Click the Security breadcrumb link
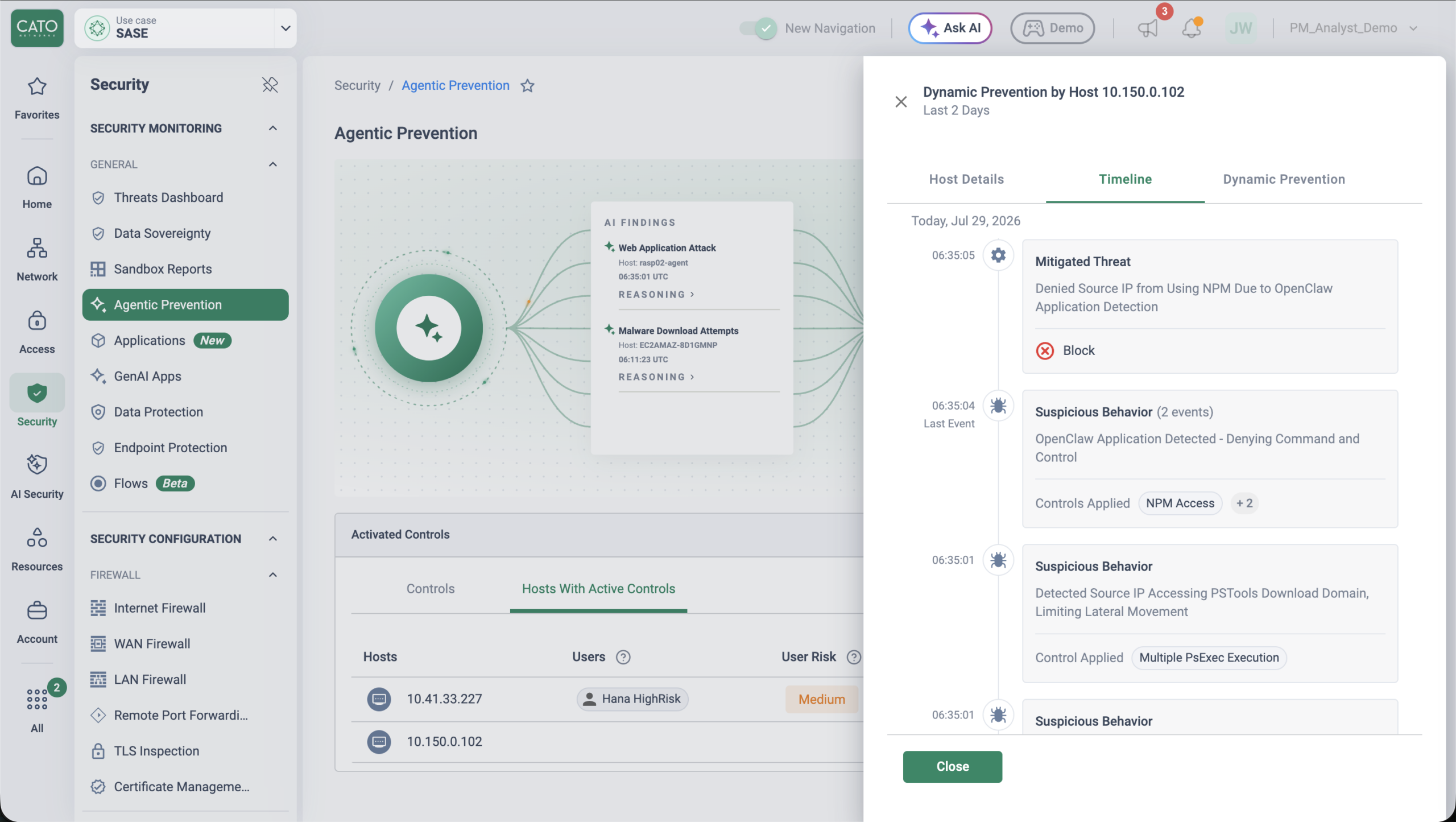Viewport: 1456px width, 822px height. pos(357,85)
